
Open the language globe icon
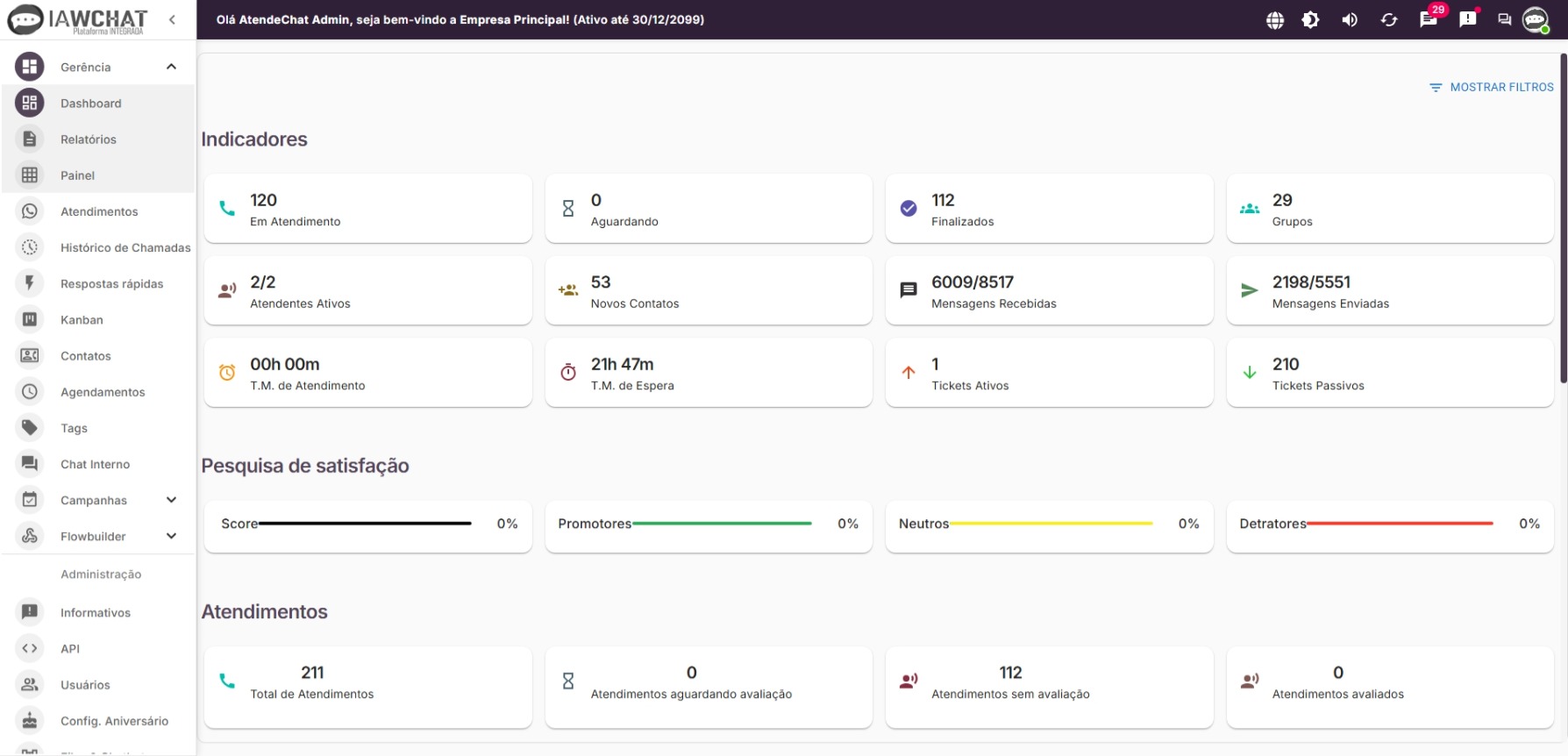click(x=1275, y=20)
